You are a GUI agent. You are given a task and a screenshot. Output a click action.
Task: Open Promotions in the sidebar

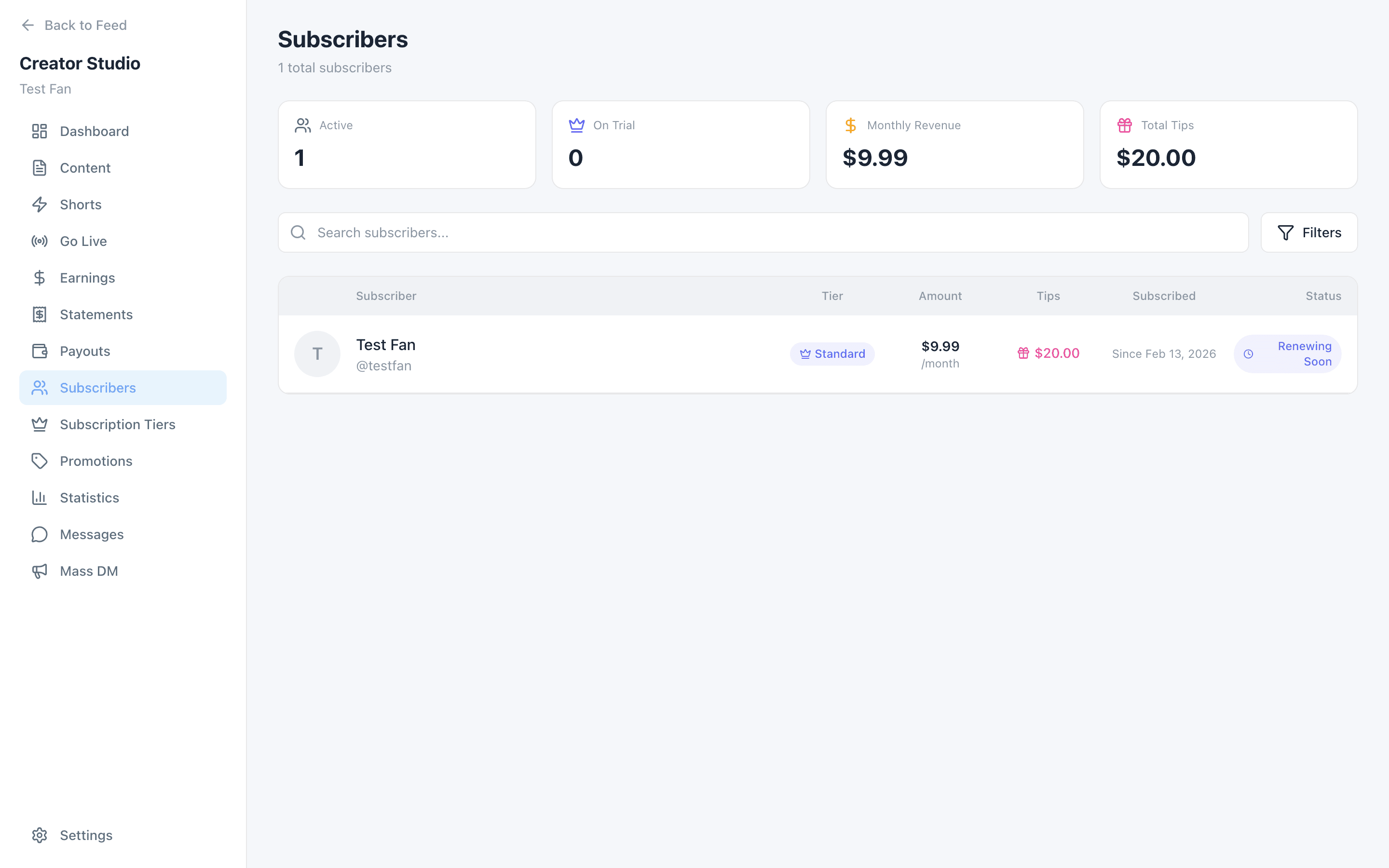(x=123, y=461)
